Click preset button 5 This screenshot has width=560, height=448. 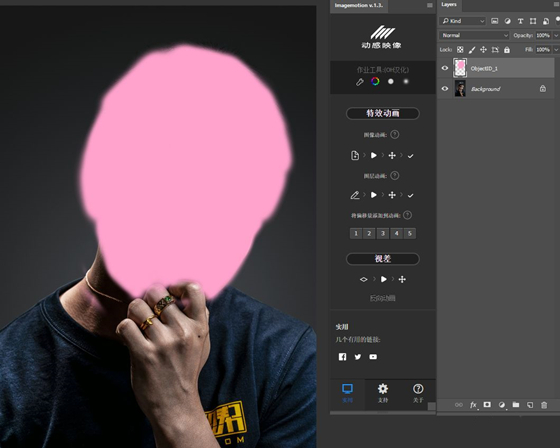tap(410, 233)
